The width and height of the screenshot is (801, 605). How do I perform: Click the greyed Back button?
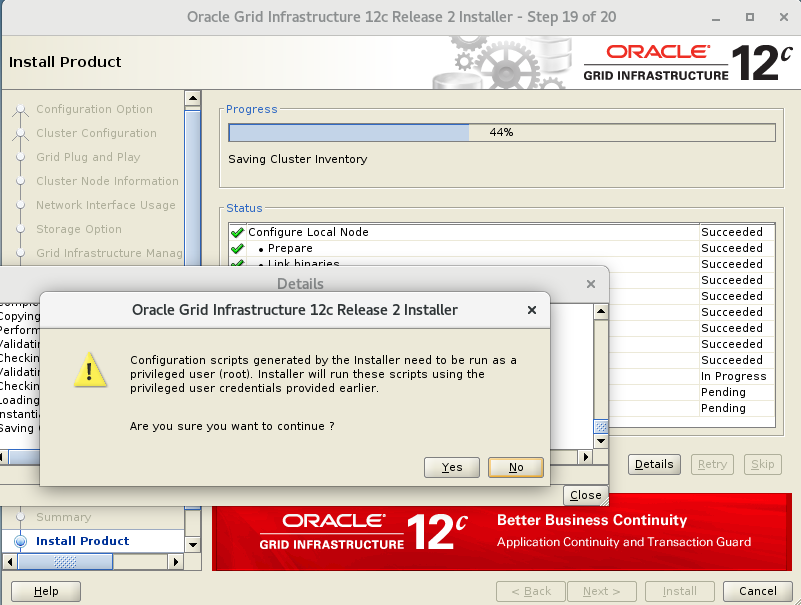(x=531, y=591)
